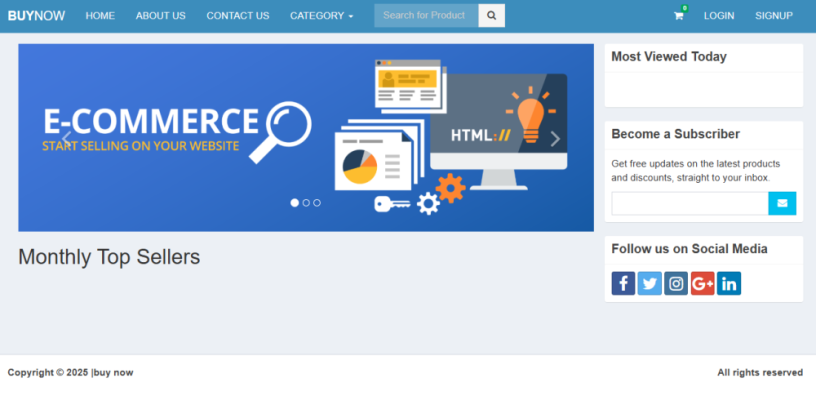Open the About Us page
The width and height of the screenshot is (816, 396).
[x=161, y=16]
